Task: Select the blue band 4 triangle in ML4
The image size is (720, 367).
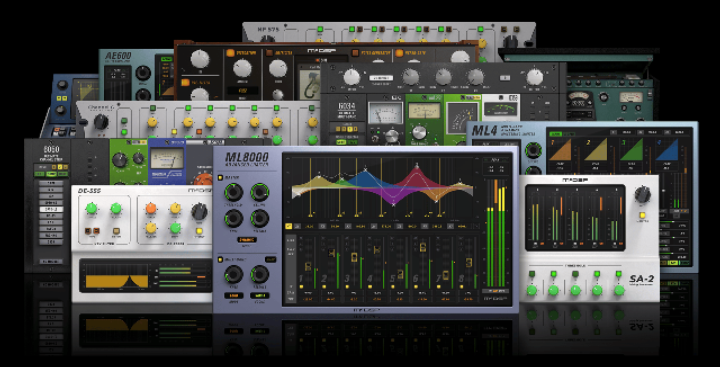Action: click(667, 149)
